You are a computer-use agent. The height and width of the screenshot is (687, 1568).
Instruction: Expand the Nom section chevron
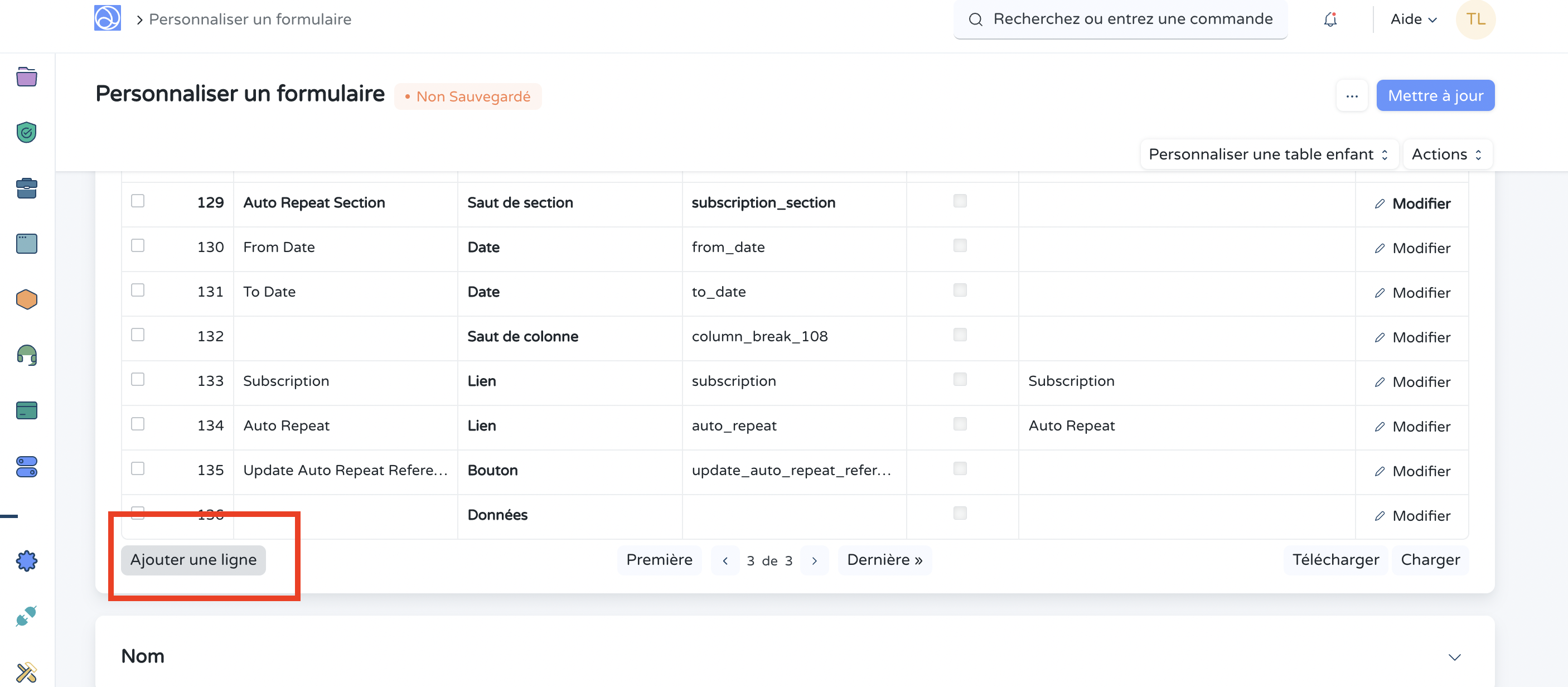click(x=1454, y=656)
